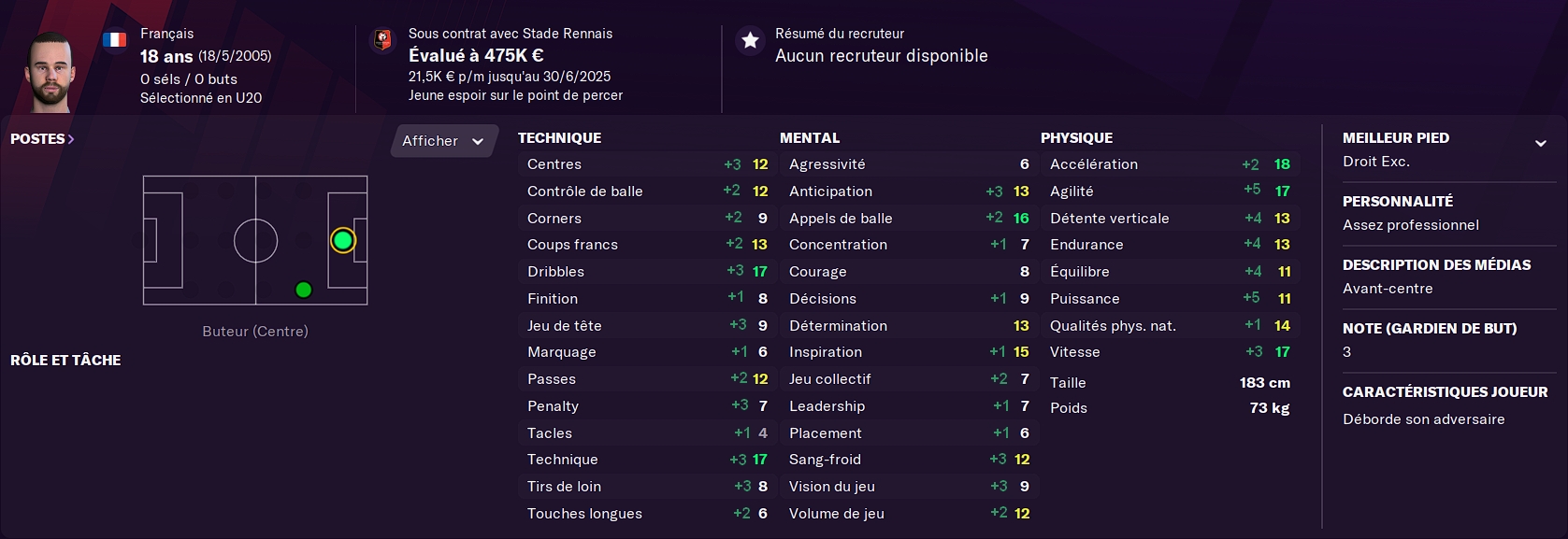
Task: Click the Sous contrat avec Stade Rennais link
Action: click(511, 34)
